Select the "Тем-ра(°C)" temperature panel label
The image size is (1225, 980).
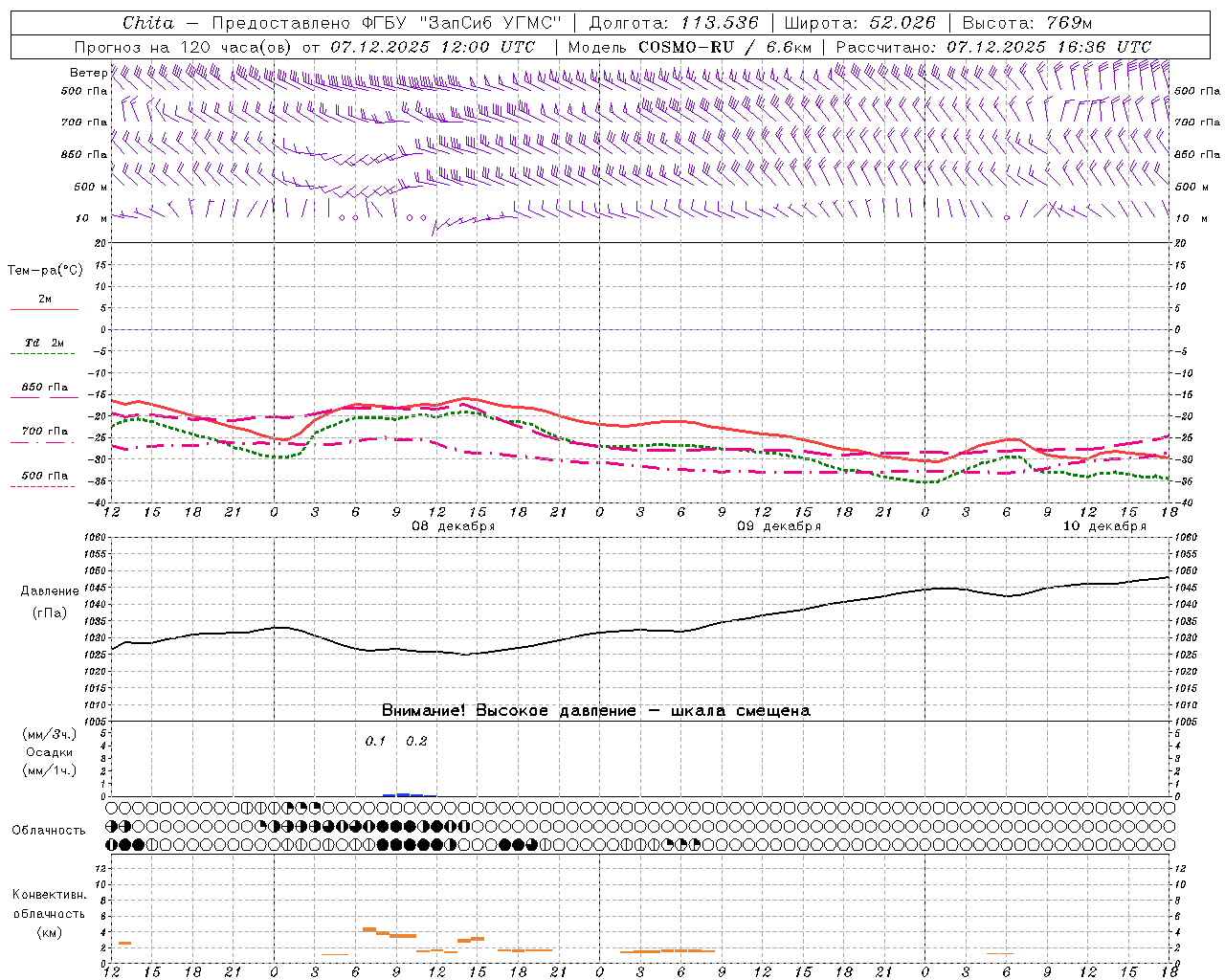pos(45,271)
